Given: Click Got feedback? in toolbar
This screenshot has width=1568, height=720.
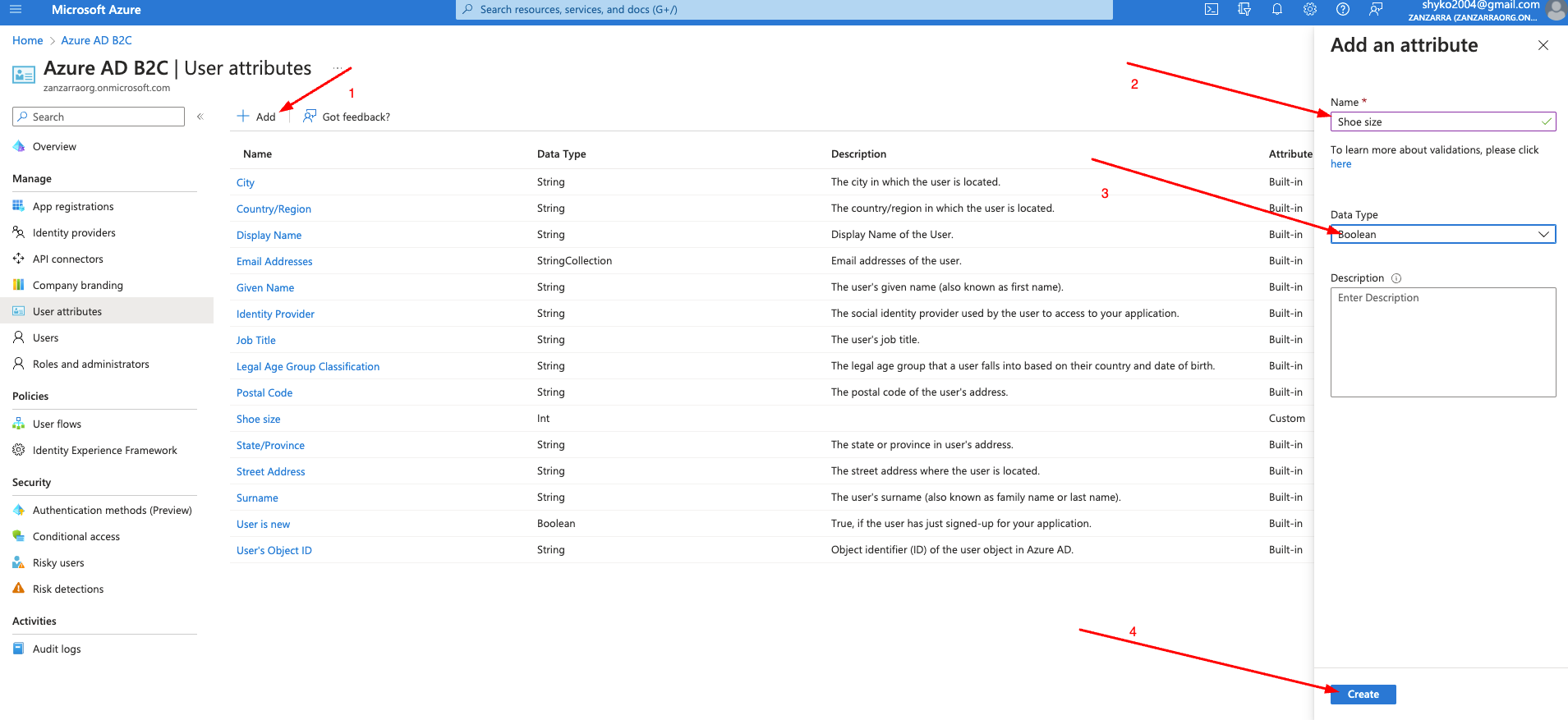Looking at the screenshot, I should [x=347, y=117].
